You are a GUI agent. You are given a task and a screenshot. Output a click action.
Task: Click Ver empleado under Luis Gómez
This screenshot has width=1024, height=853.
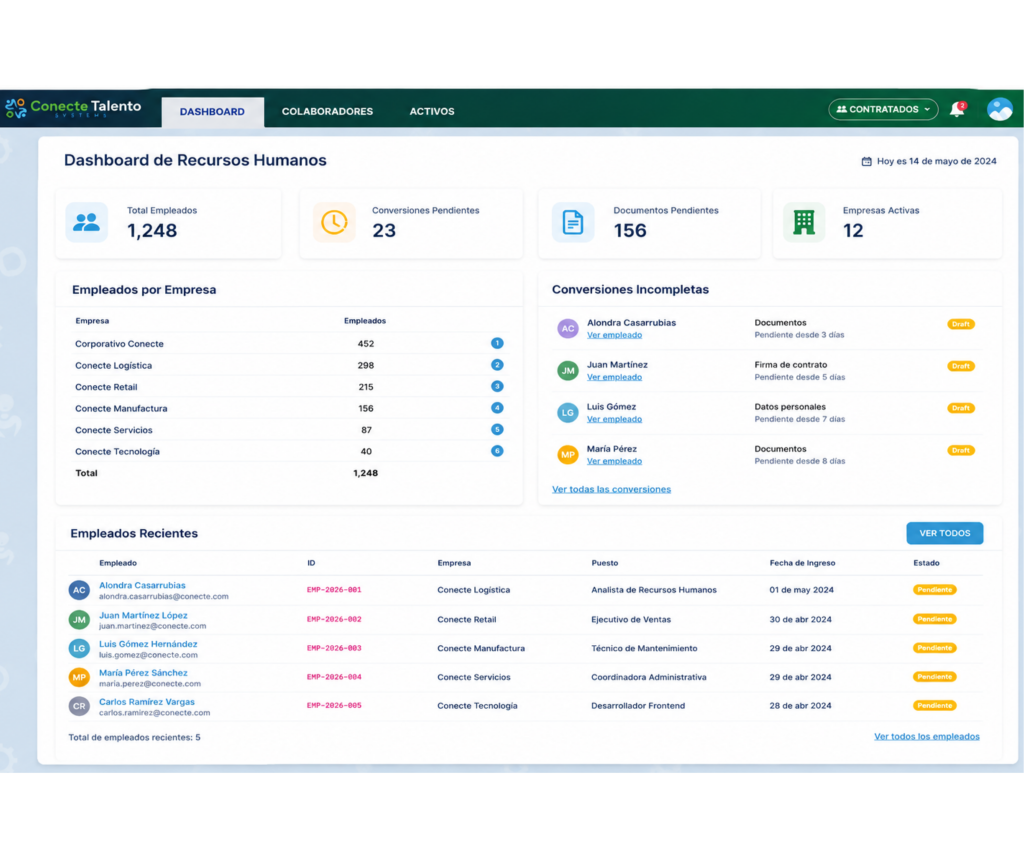click(614, 419)
